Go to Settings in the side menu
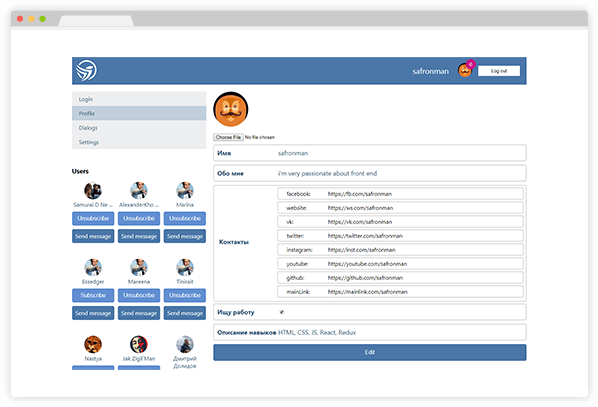The width and height of the screenshot is (598, 407). [139, 142]
